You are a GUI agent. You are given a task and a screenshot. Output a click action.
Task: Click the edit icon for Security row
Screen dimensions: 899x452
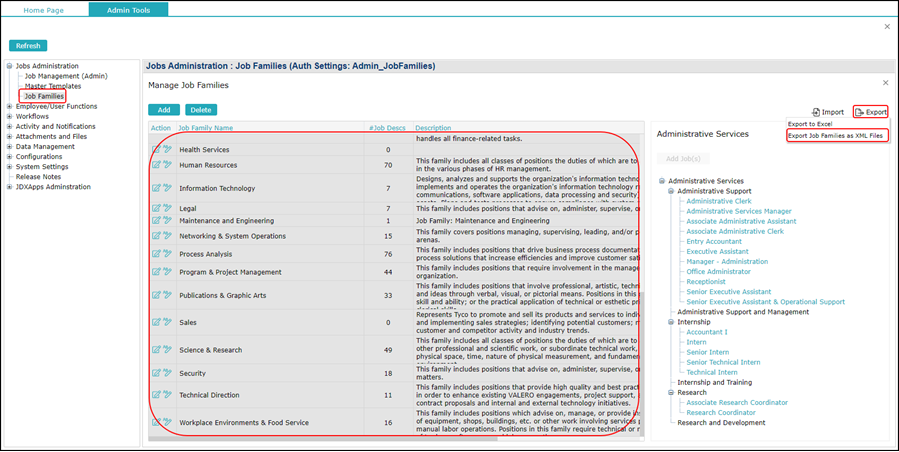tap(156, 372)
